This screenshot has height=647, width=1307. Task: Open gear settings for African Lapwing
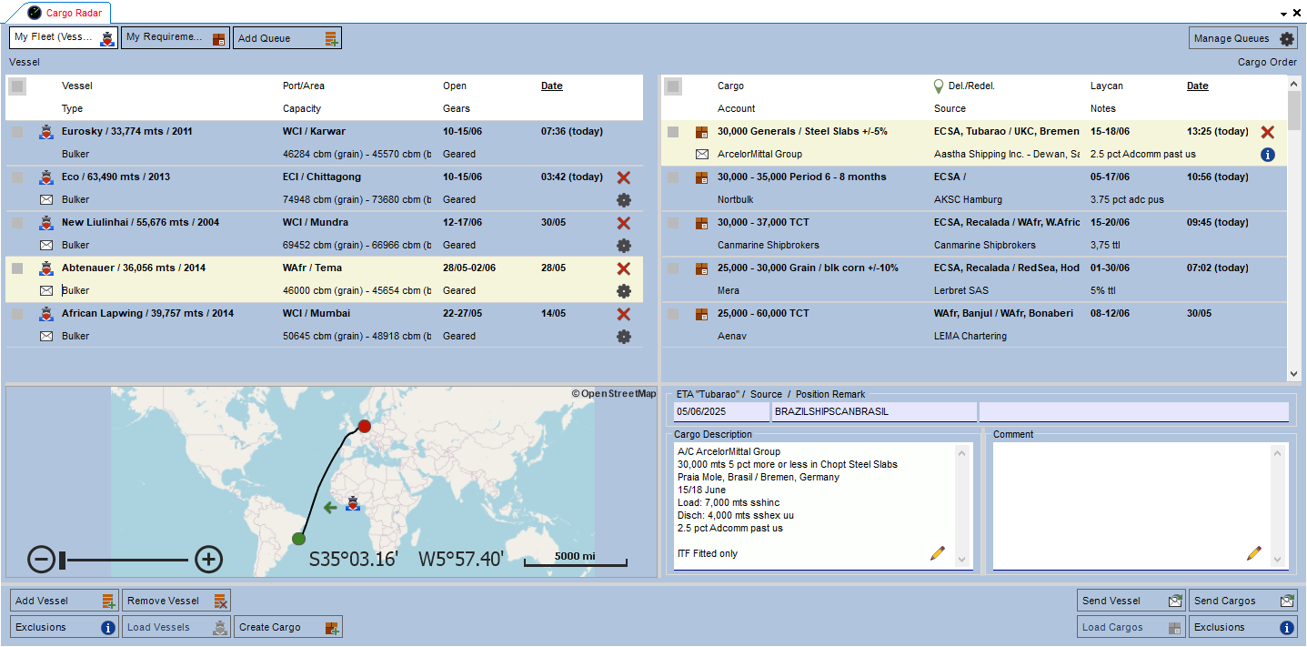[624, 337]
